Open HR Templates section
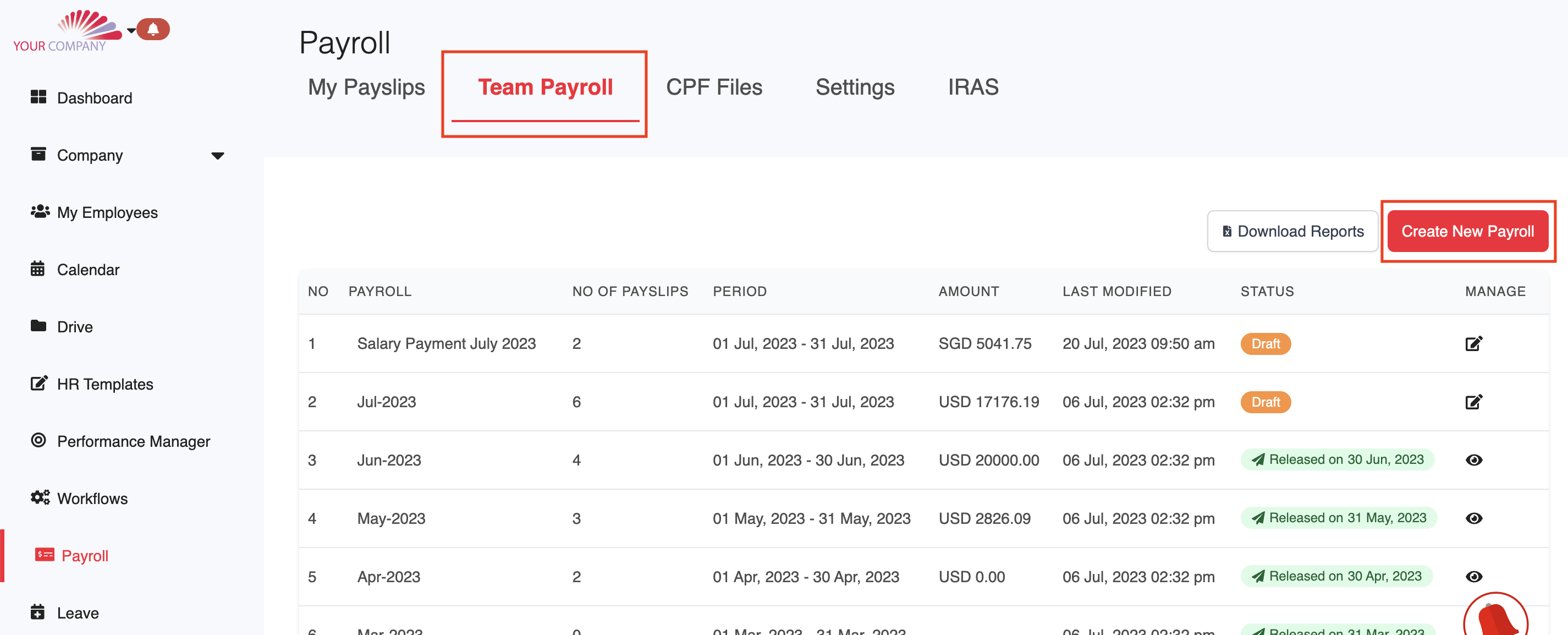Screen dimensions: 1568x635 tap(104, 384)
